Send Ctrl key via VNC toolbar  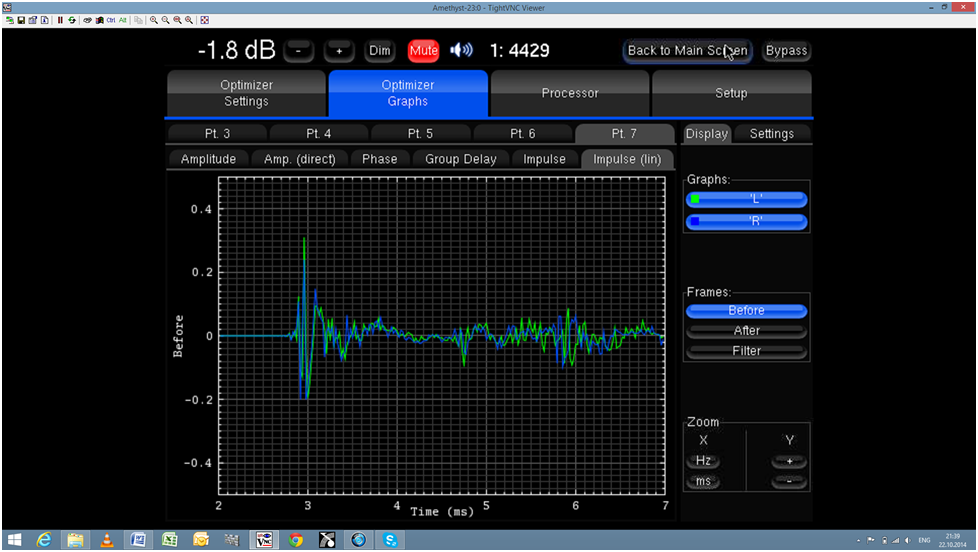[x=110, y=20]
